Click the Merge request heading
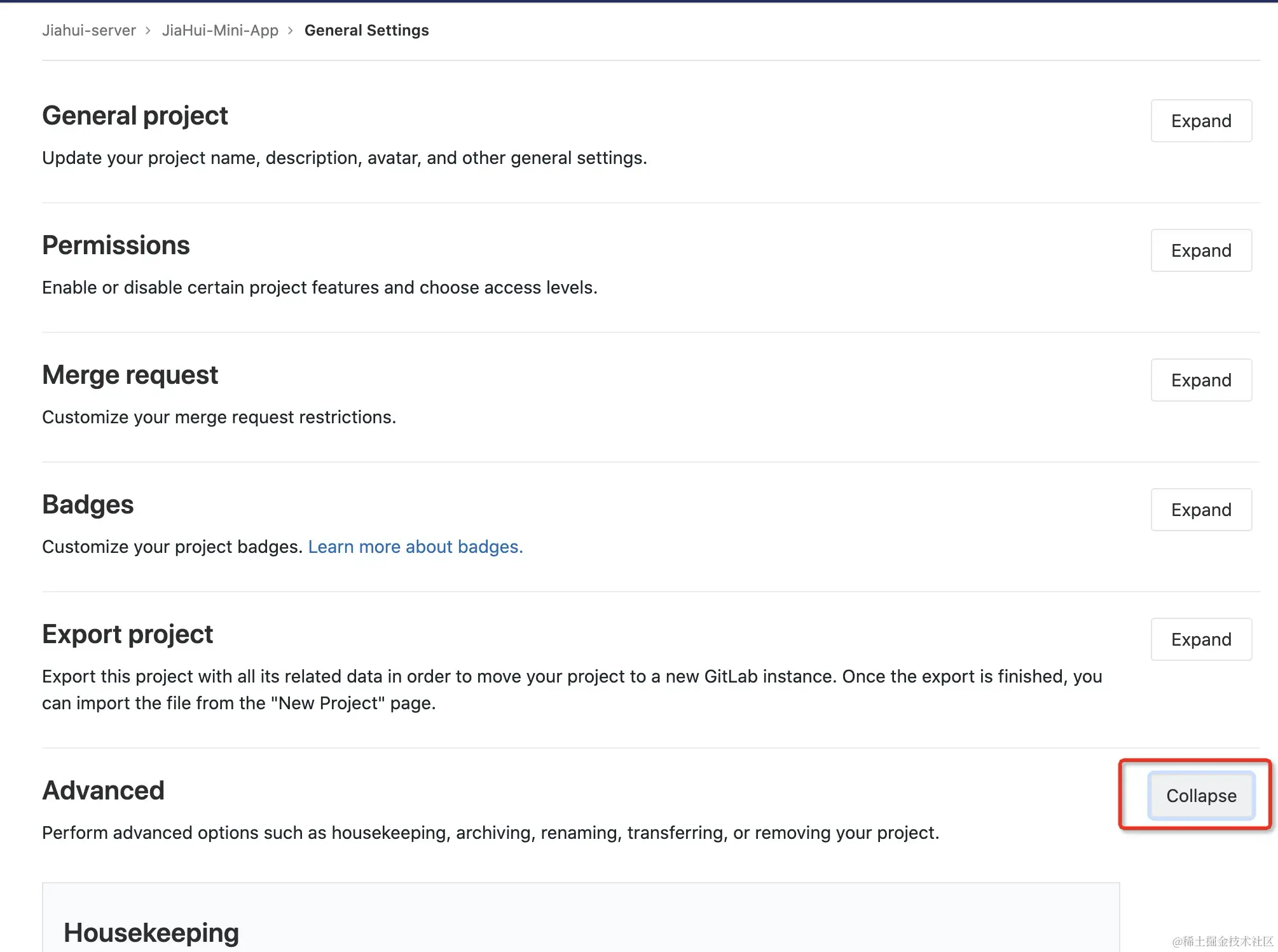Screen dimensions: 1278x952 [x=130, y=375]
